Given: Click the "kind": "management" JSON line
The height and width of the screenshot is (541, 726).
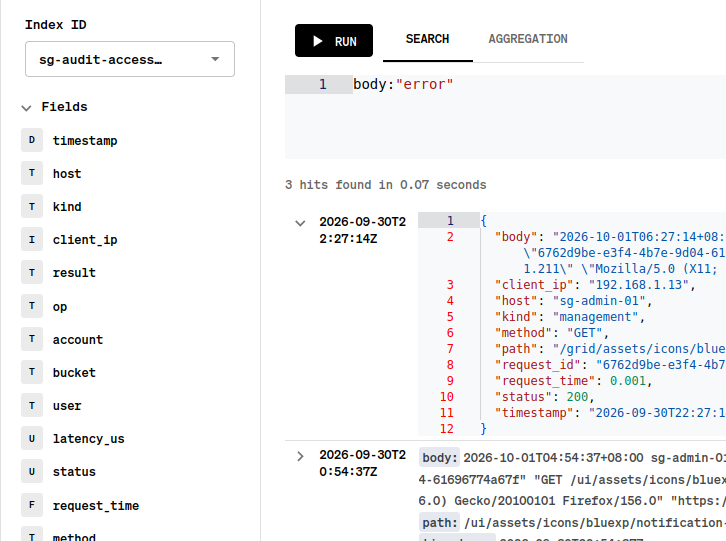Looking at the screenshot, I should (x=570, y=317).
